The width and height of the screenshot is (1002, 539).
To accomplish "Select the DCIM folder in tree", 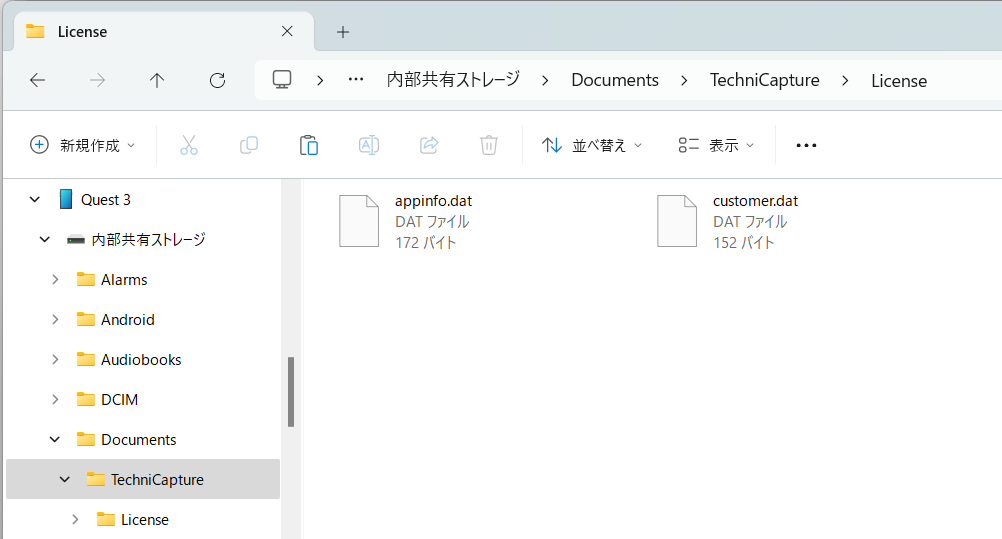I will [x=119, y=400].
